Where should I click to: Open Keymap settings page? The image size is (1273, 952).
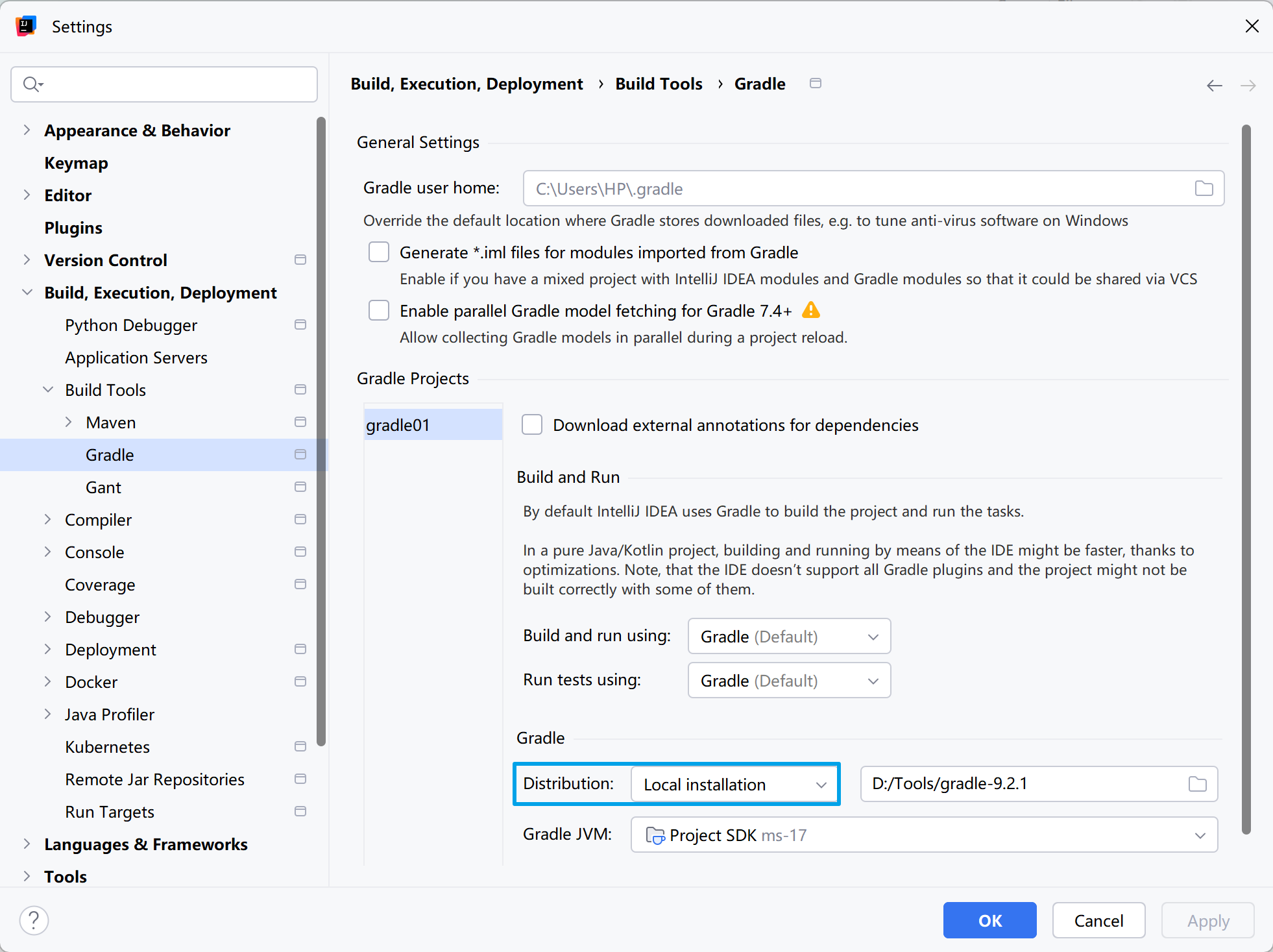pyautogui.click(x=76, y=163)
